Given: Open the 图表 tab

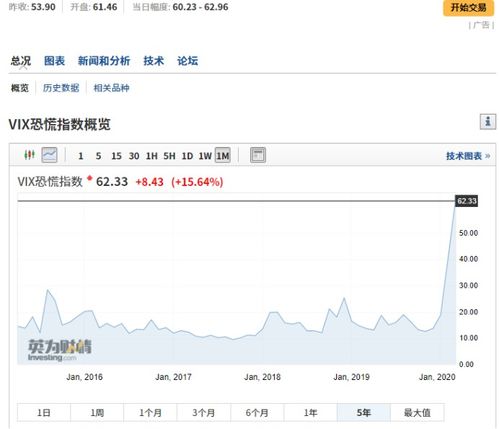Looking at the screenshot, I should tap(54, 61).
